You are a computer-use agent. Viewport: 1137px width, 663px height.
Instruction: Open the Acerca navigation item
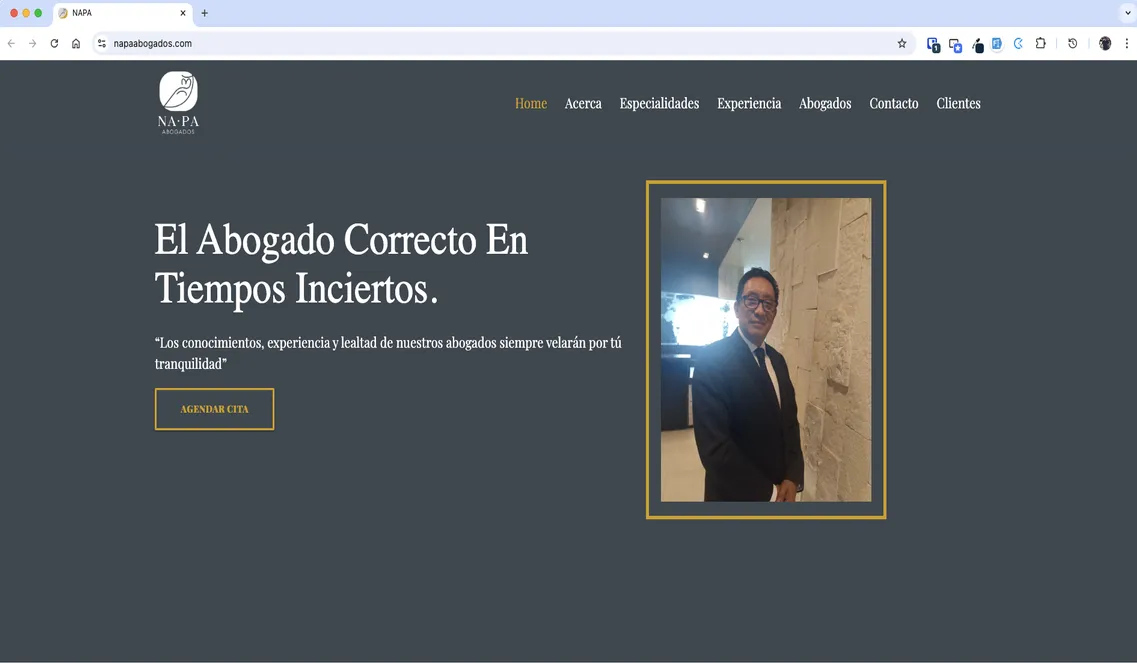pos(583,104)
